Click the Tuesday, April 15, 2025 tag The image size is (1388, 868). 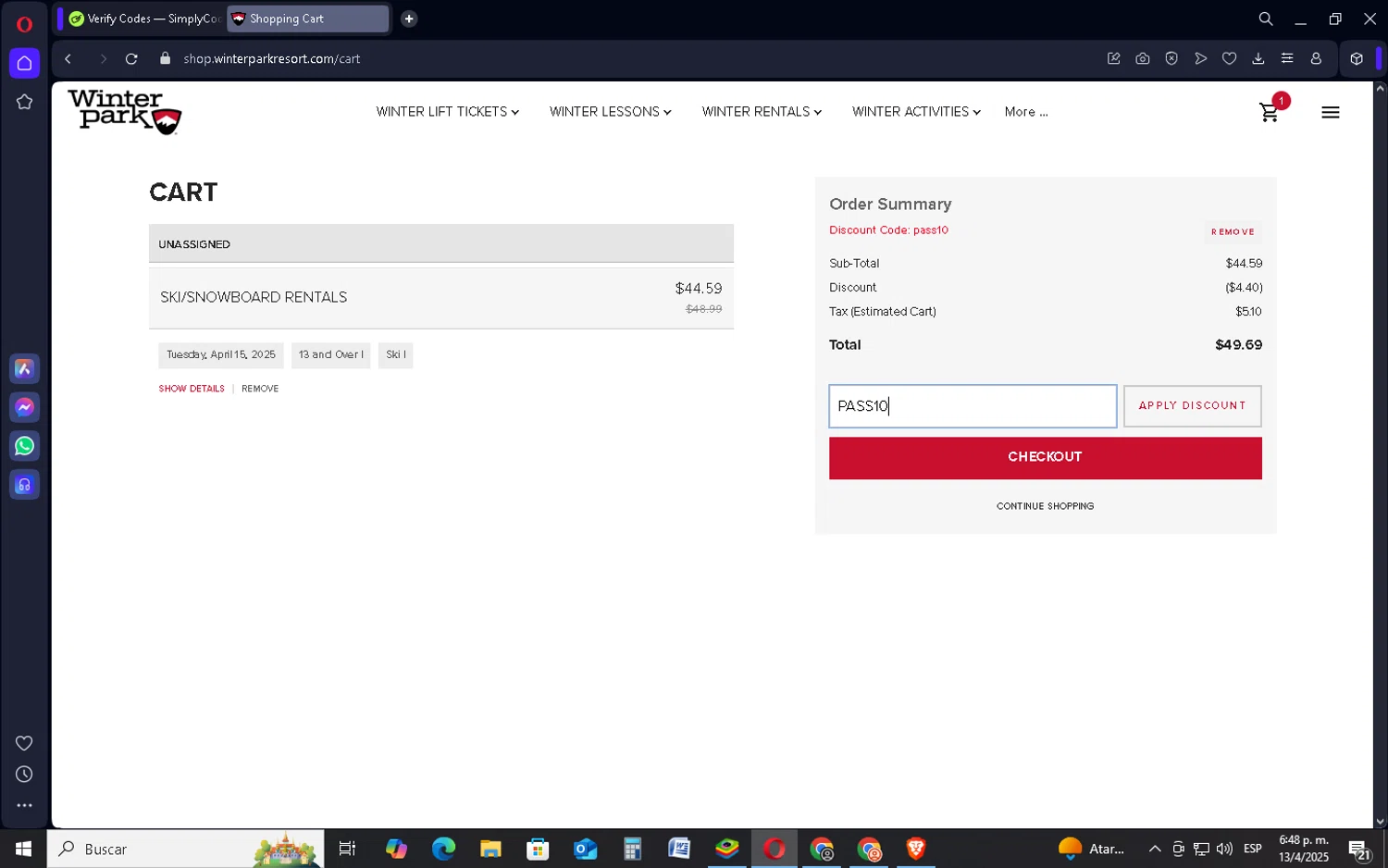(221, 355)
